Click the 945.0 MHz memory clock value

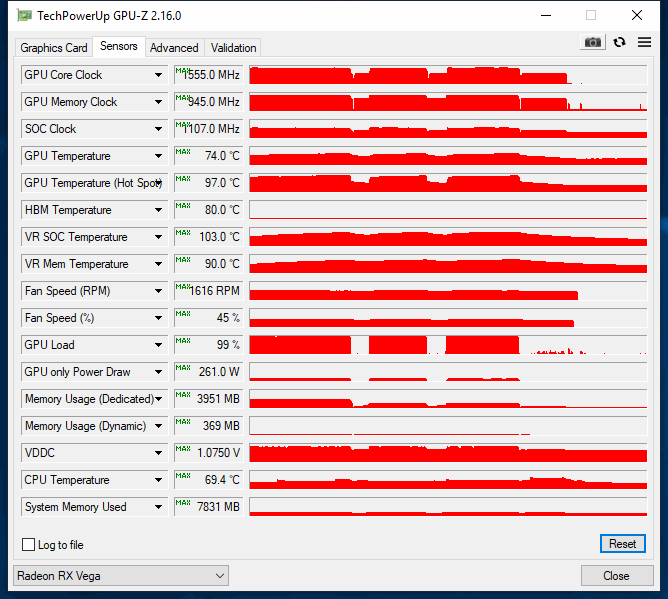click(208, 102)
